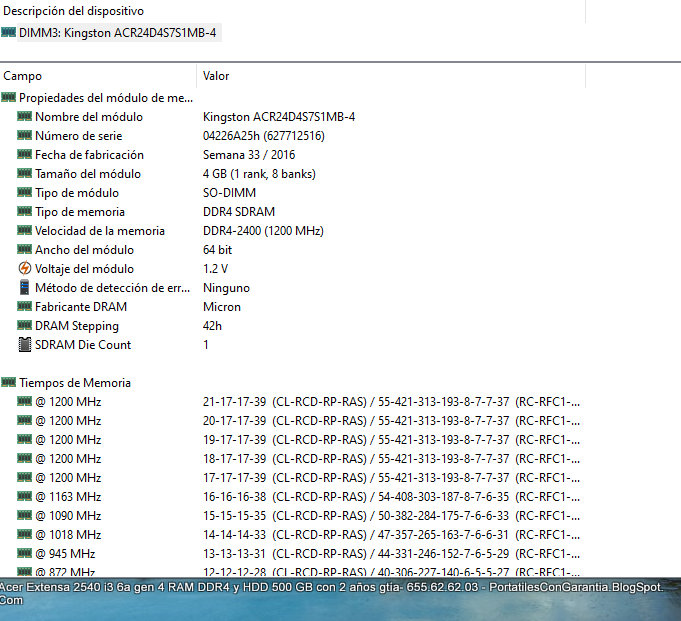Viewport: 681px width, 621px height.
Task: Select serial value 04226A25h (627712516)
Action: tap(264, 136)
